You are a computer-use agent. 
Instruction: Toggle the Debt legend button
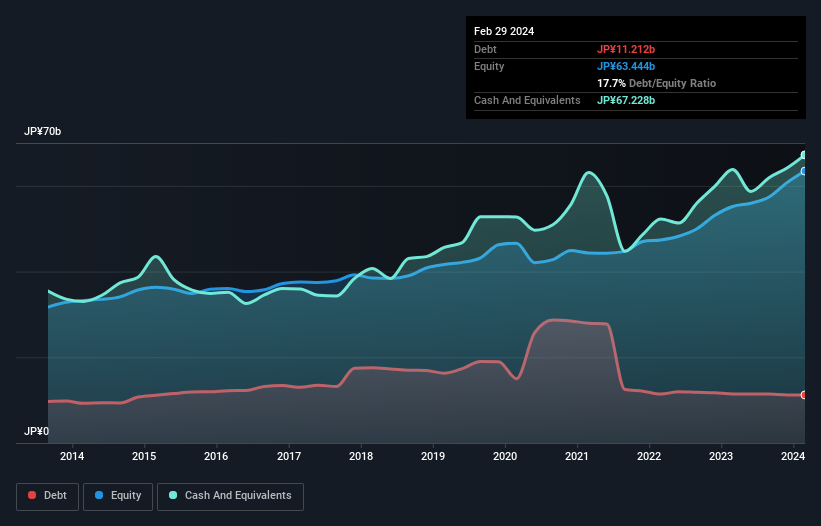point(47,496)
